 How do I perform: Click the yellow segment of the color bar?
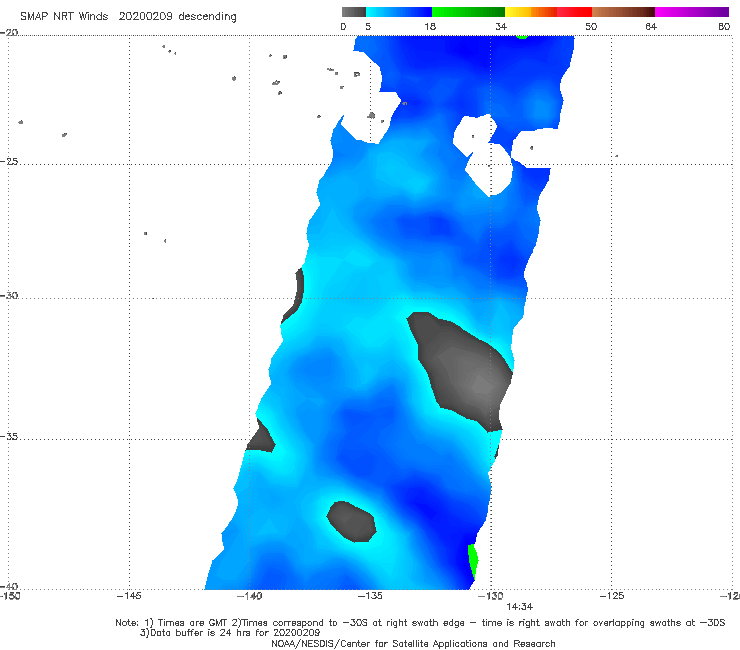pos(518,12)
